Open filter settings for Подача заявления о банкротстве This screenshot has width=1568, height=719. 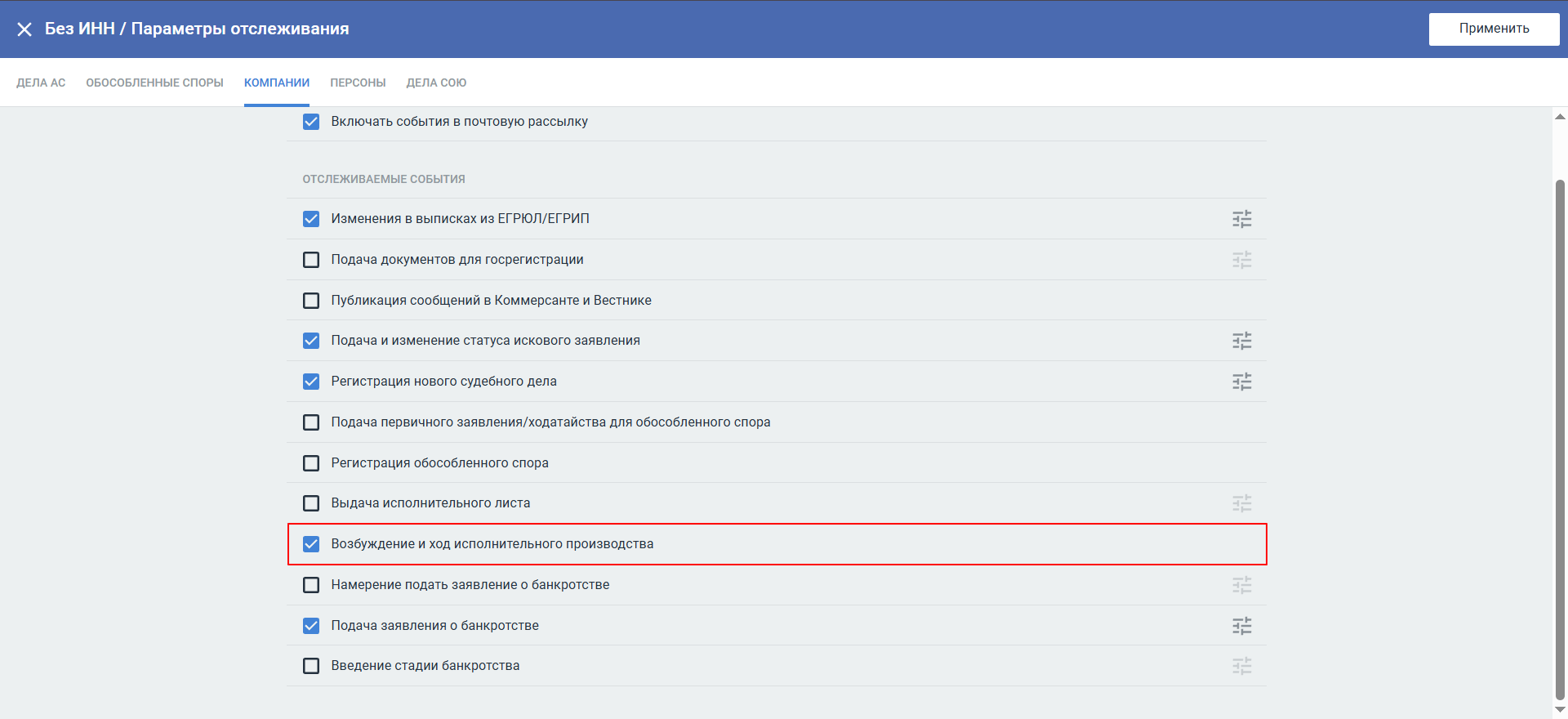pos(1242,626)
